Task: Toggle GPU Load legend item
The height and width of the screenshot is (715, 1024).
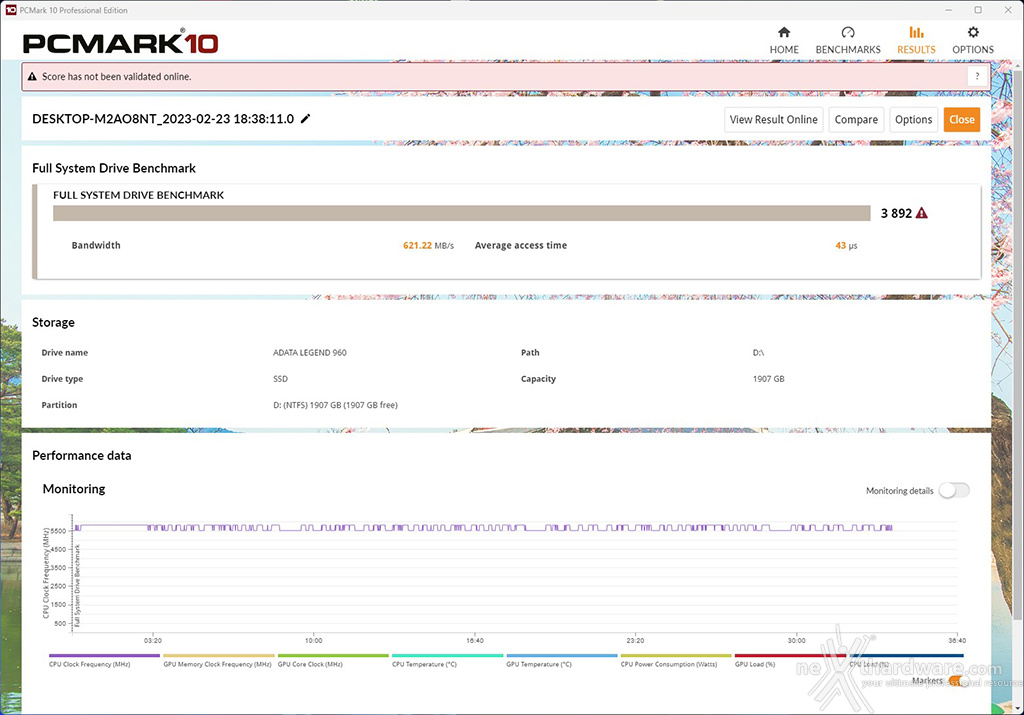Action: (790, 660)
